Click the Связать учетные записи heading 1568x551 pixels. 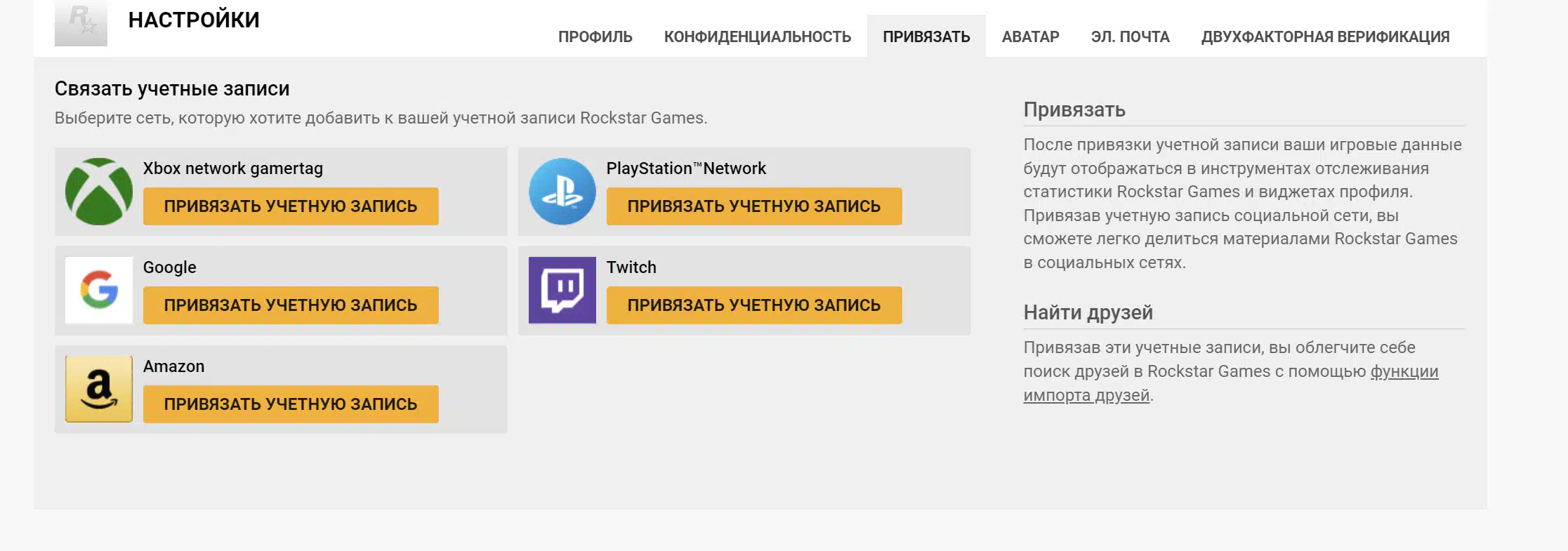172,88
